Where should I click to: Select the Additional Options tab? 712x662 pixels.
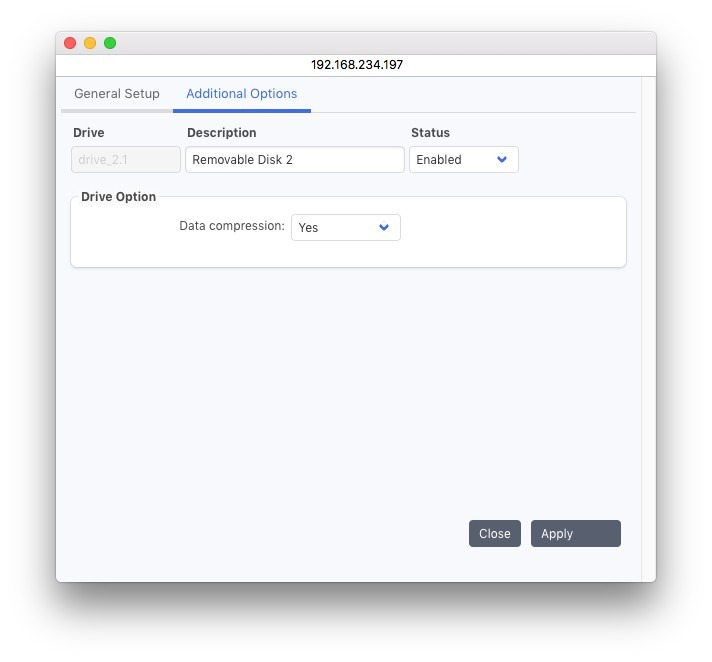click(x=241, y=94)
